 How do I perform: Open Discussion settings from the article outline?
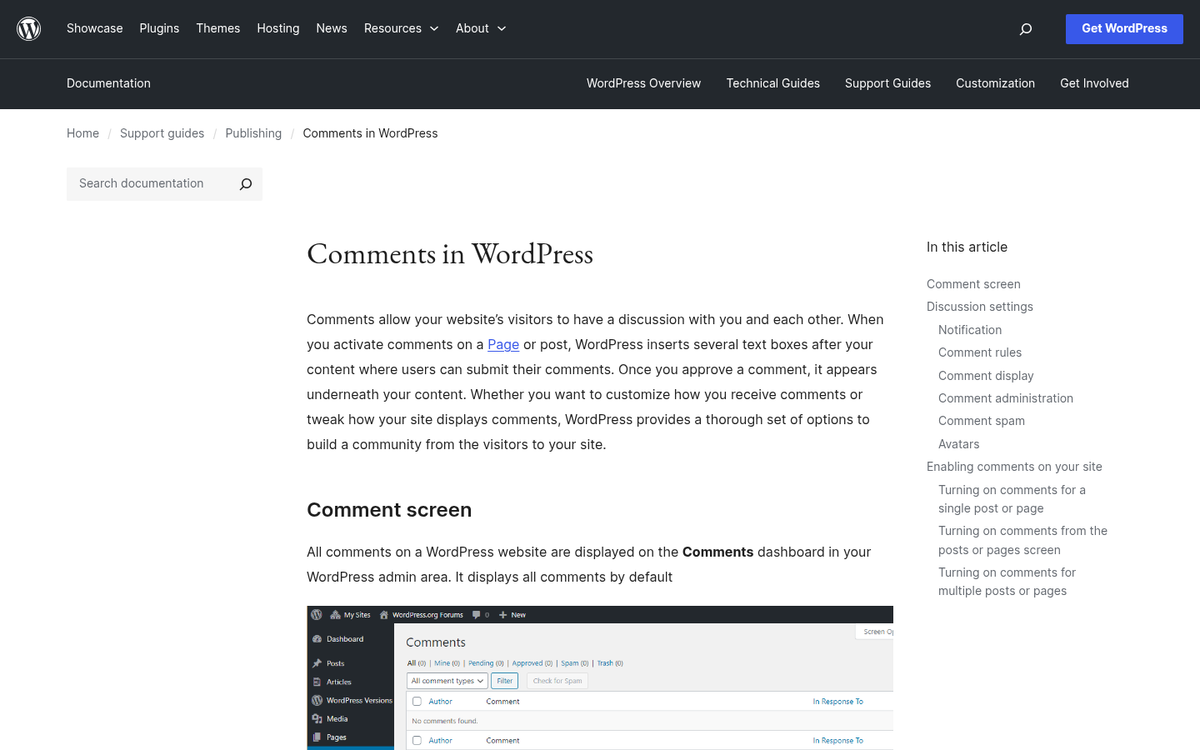pyautogui.click(x=980, y=306)
